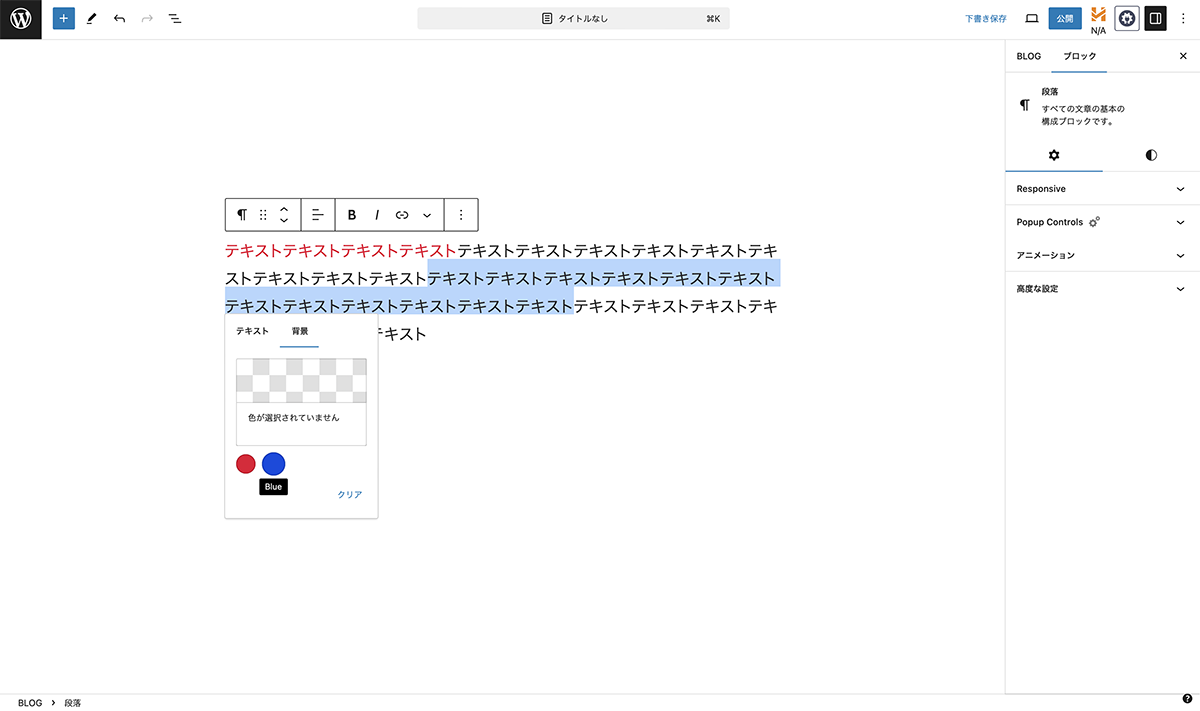Open the preview device icon
This screenshot has height=711, width=1200.
[1032, 19]
